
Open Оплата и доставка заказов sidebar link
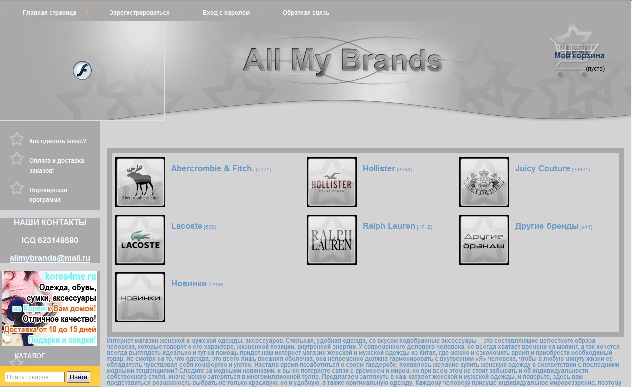pos(57,165)
